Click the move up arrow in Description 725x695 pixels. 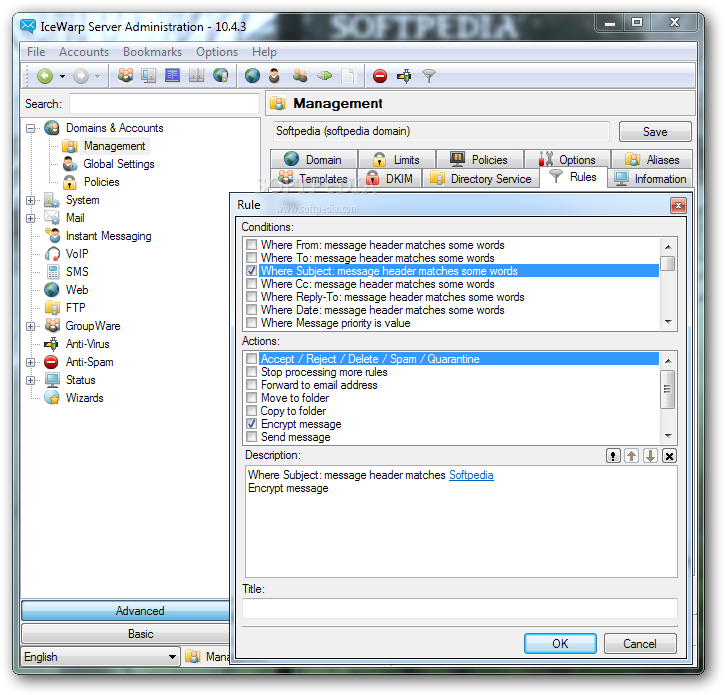(x=631, y=456)
